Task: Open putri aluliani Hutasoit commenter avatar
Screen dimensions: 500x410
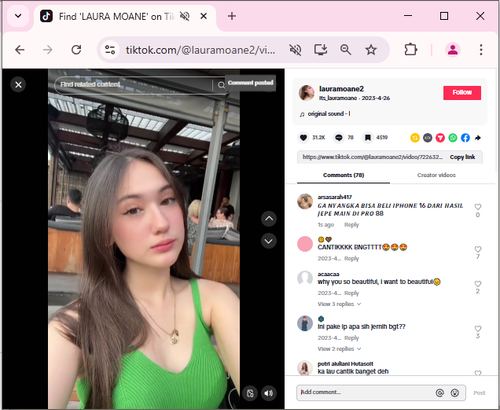Action: tap(305, 368)
